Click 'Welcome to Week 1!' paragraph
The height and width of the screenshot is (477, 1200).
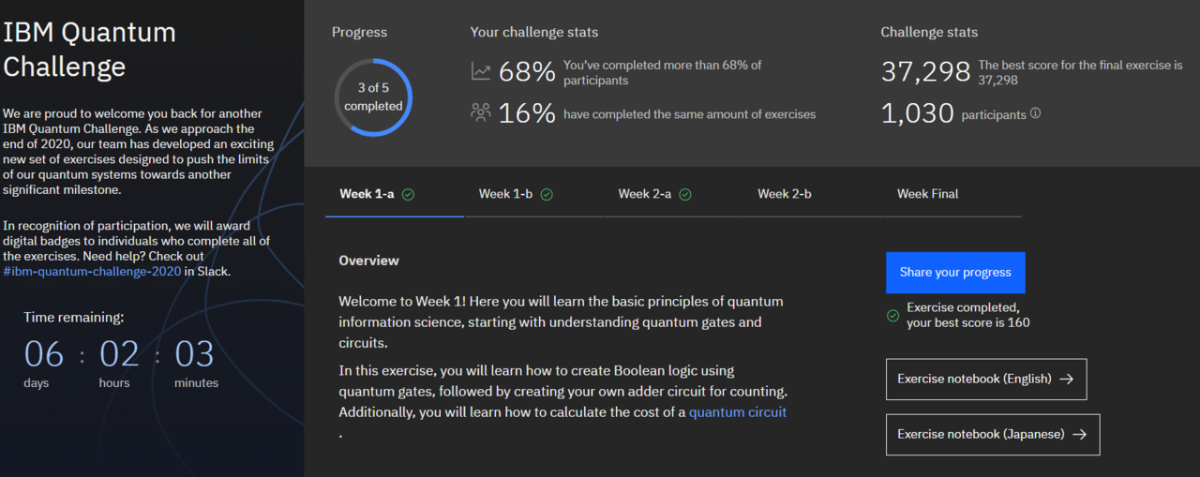coord(561,322)
